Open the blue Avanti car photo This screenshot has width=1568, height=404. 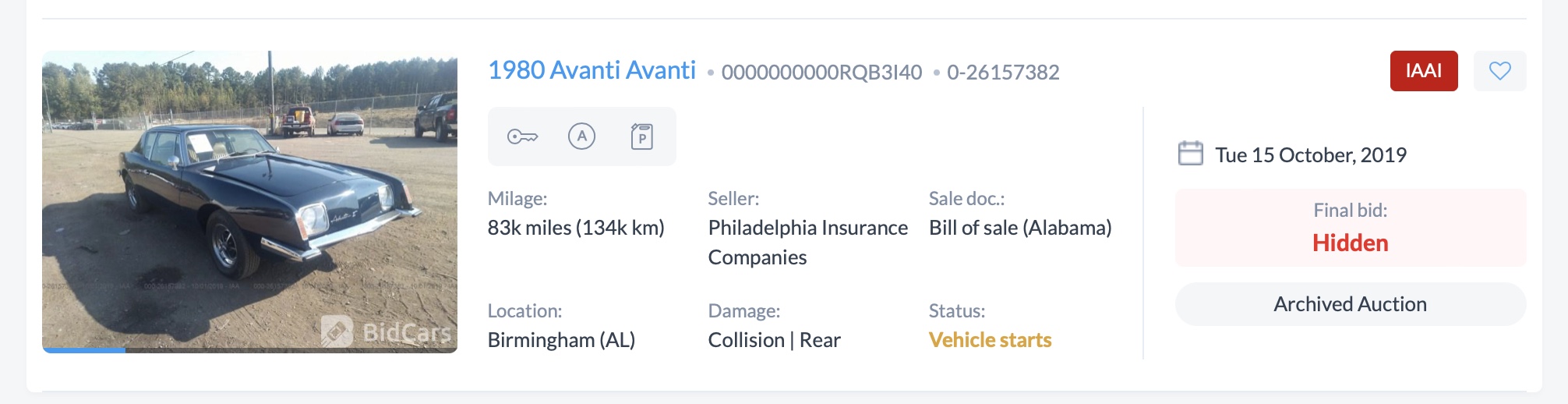coord(249,195)
